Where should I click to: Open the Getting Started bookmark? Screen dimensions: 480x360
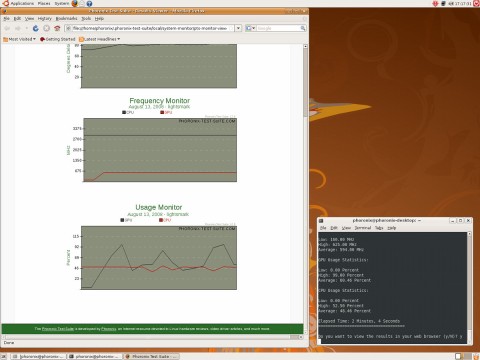point(58,39)
